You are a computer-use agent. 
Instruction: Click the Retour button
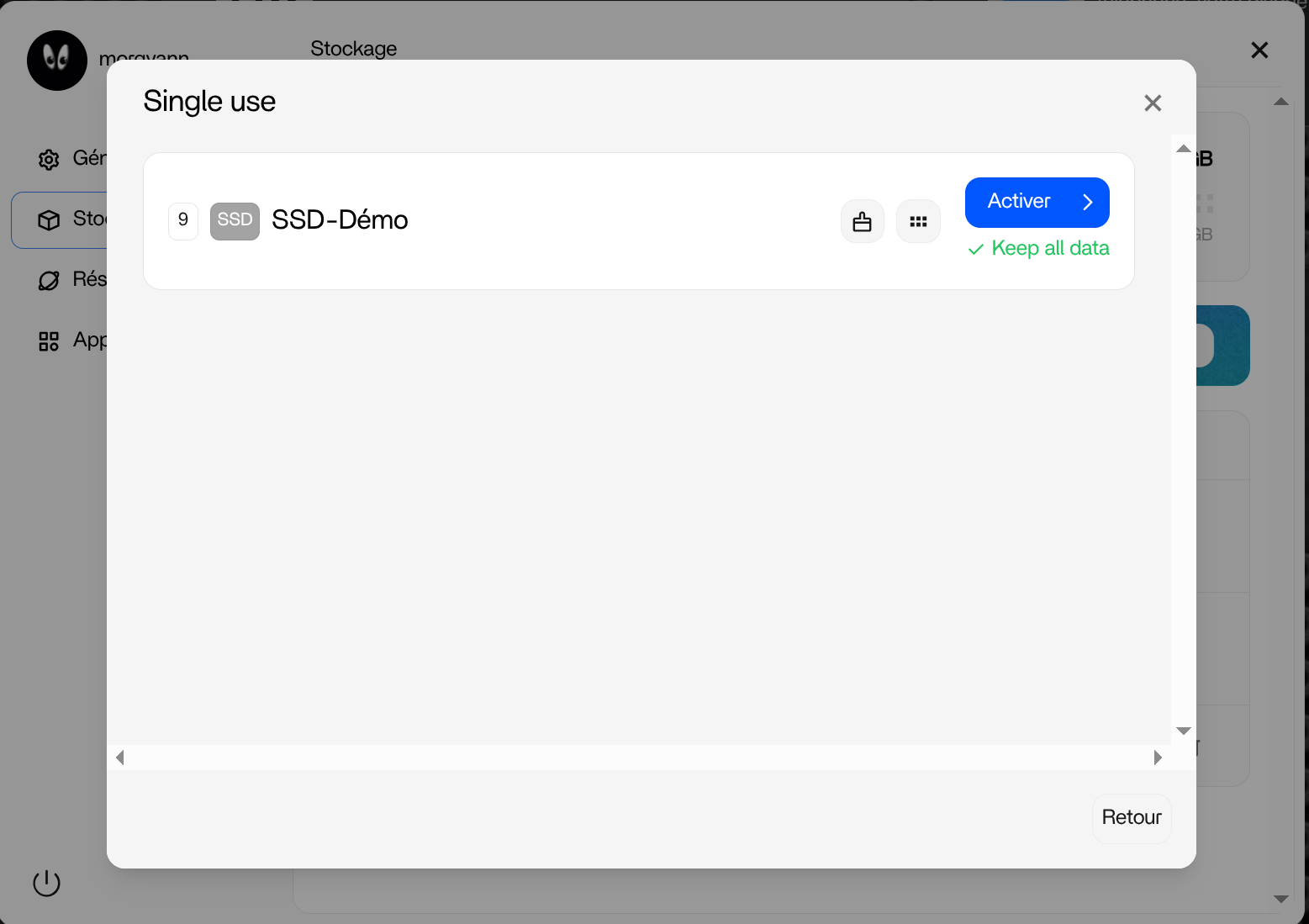tap(1132, 818)
